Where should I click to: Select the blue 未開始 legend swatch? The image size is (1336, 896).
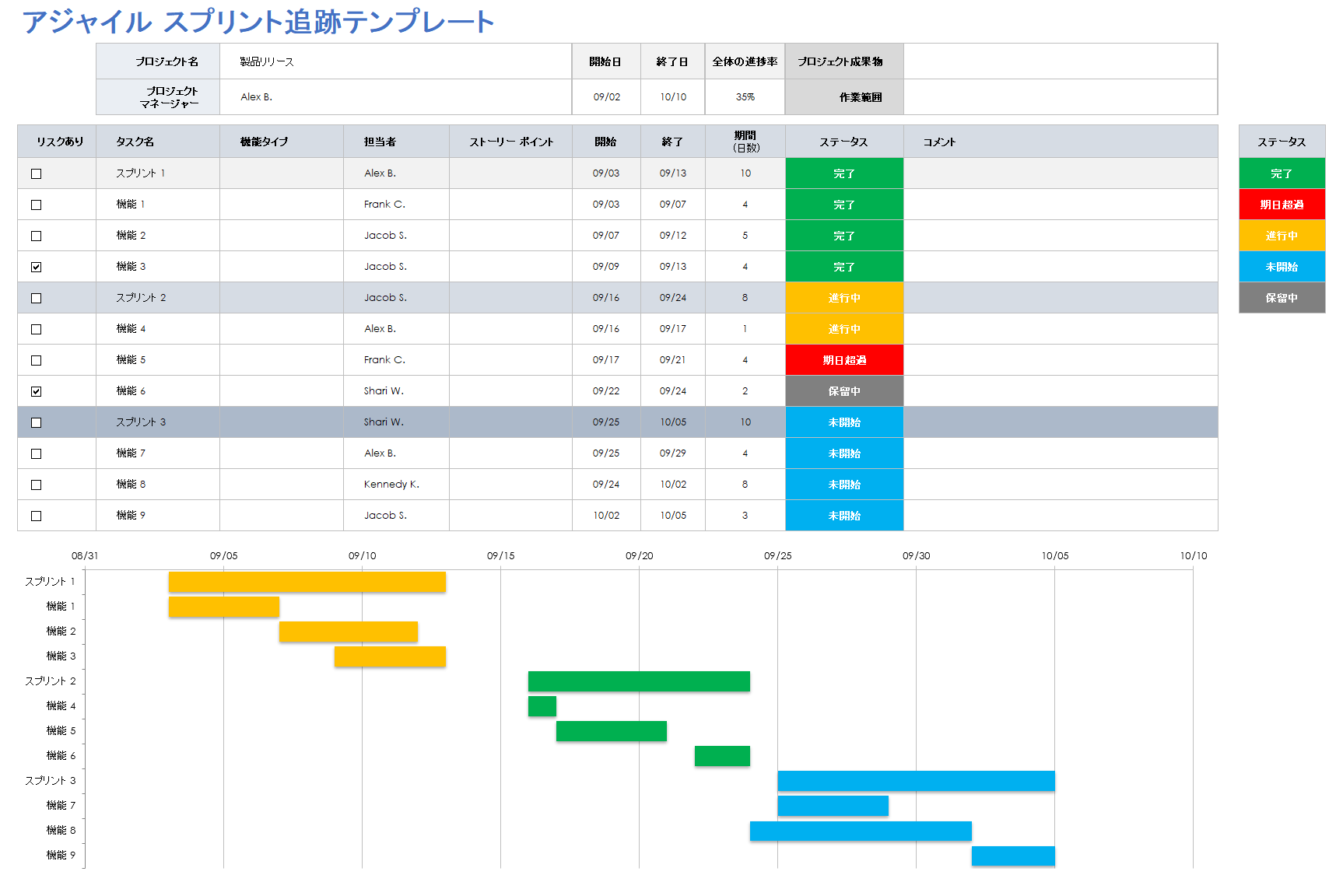point(1282,267)
